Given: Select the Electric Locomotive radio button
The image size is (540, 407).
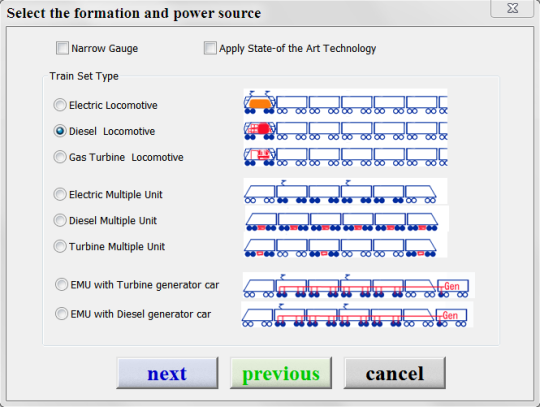Looking at the screenshot, I should coord(60,105).
